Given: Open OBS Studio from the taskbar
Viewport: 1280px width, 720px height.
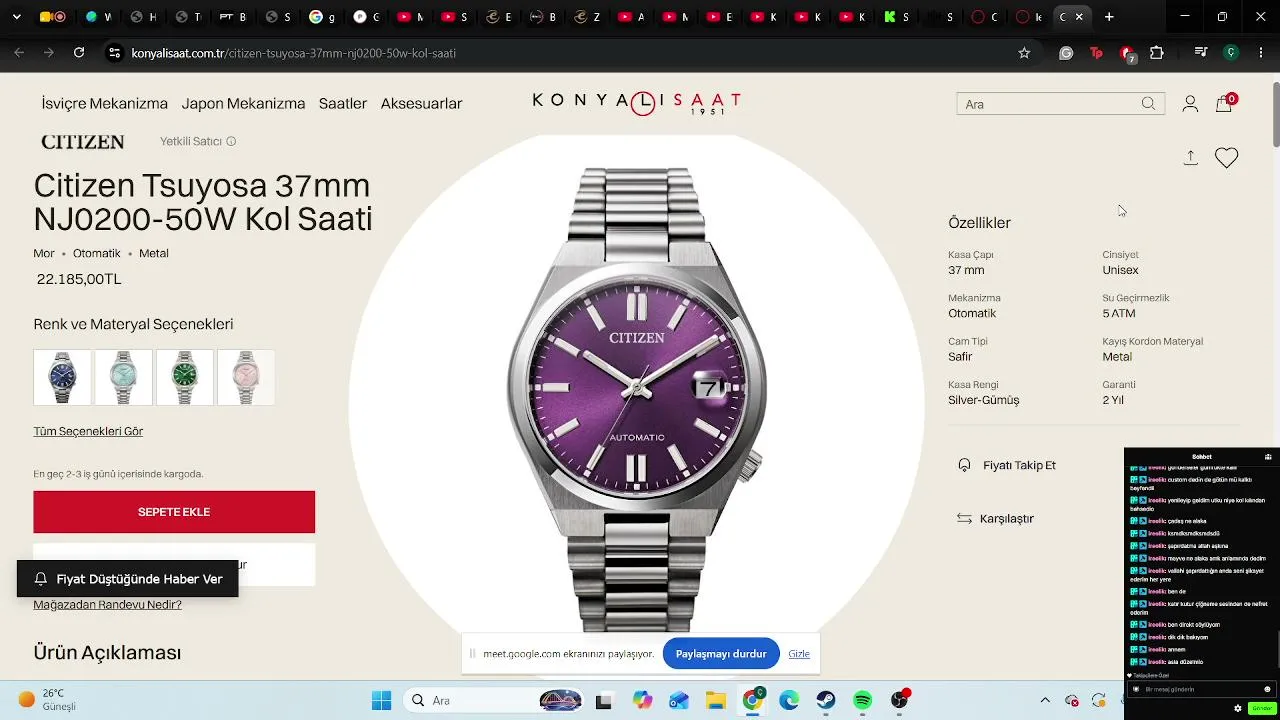Looking at the screenshot, I should point(900,700).
